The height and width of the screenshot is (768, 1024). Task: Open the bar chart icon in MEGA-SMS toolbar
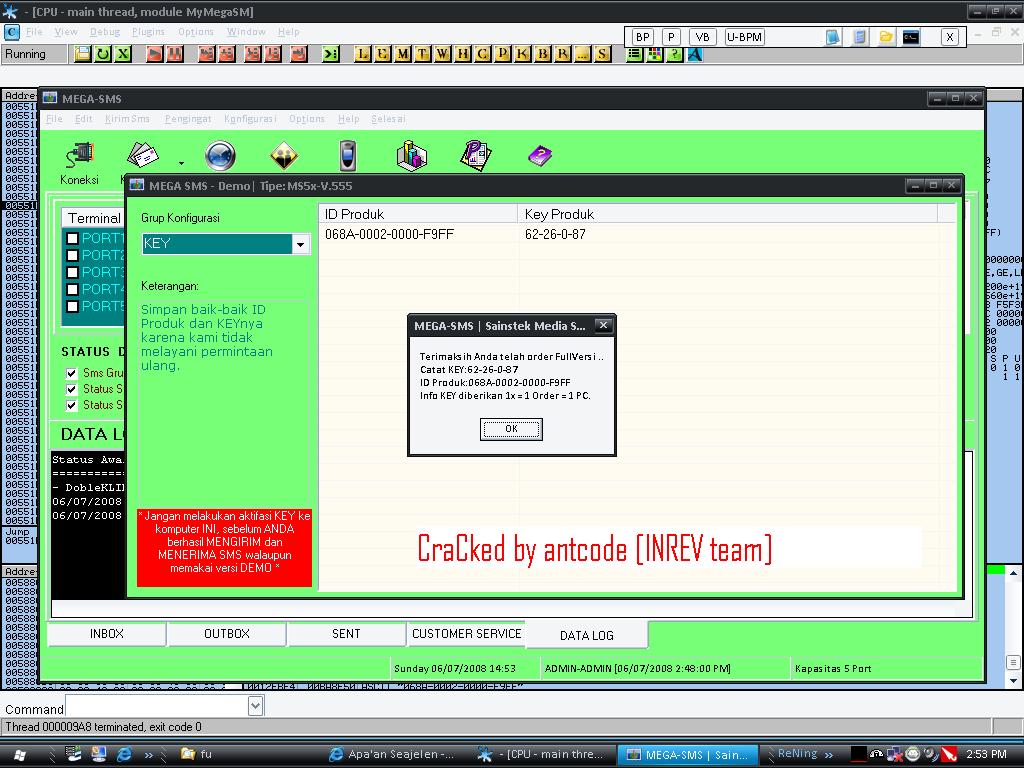click(x=412, y=155)
